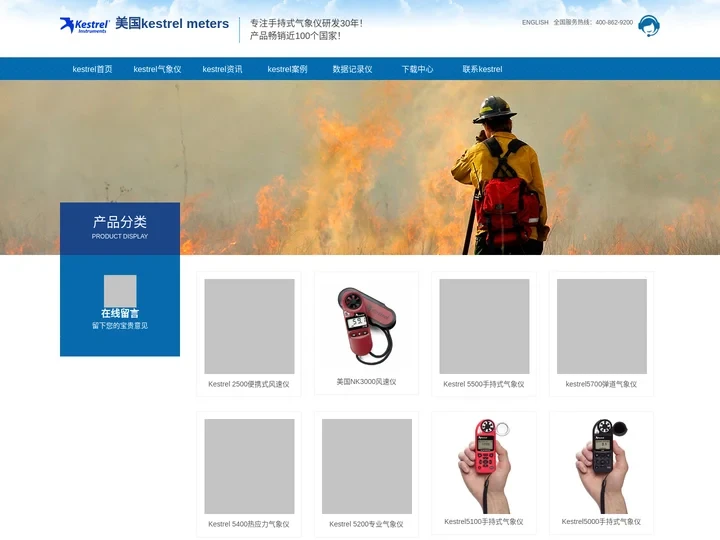Open Kestrel5000手持式气象仪 product image
720x540 pixels.
pos(602,465)
